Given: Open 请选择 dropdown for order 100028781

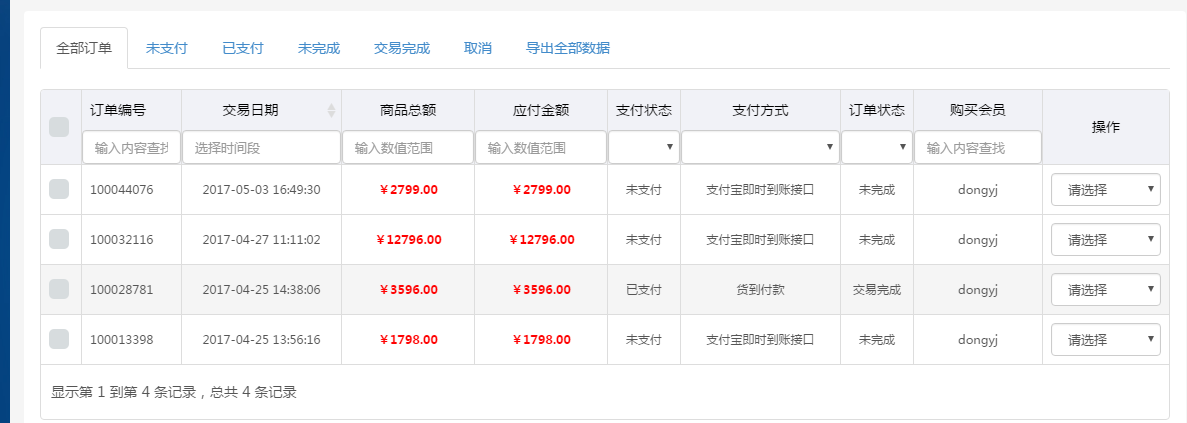Looking at the screenshot, I should [1105, 290].
